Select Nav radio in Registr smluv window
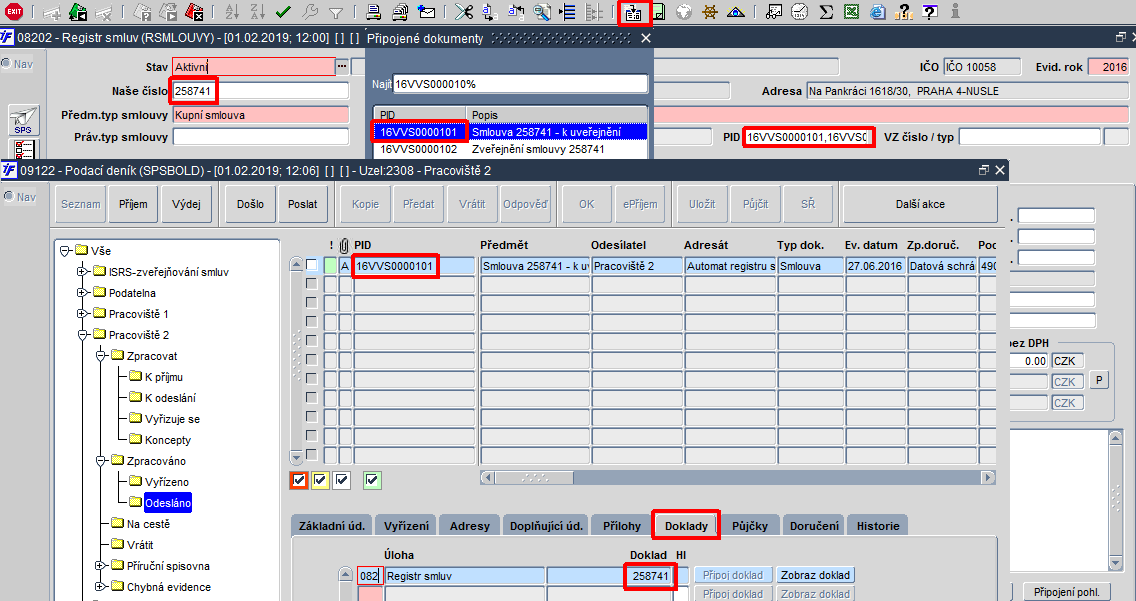Viewport: 1136px width, 601px height. (x=7, y=64)
